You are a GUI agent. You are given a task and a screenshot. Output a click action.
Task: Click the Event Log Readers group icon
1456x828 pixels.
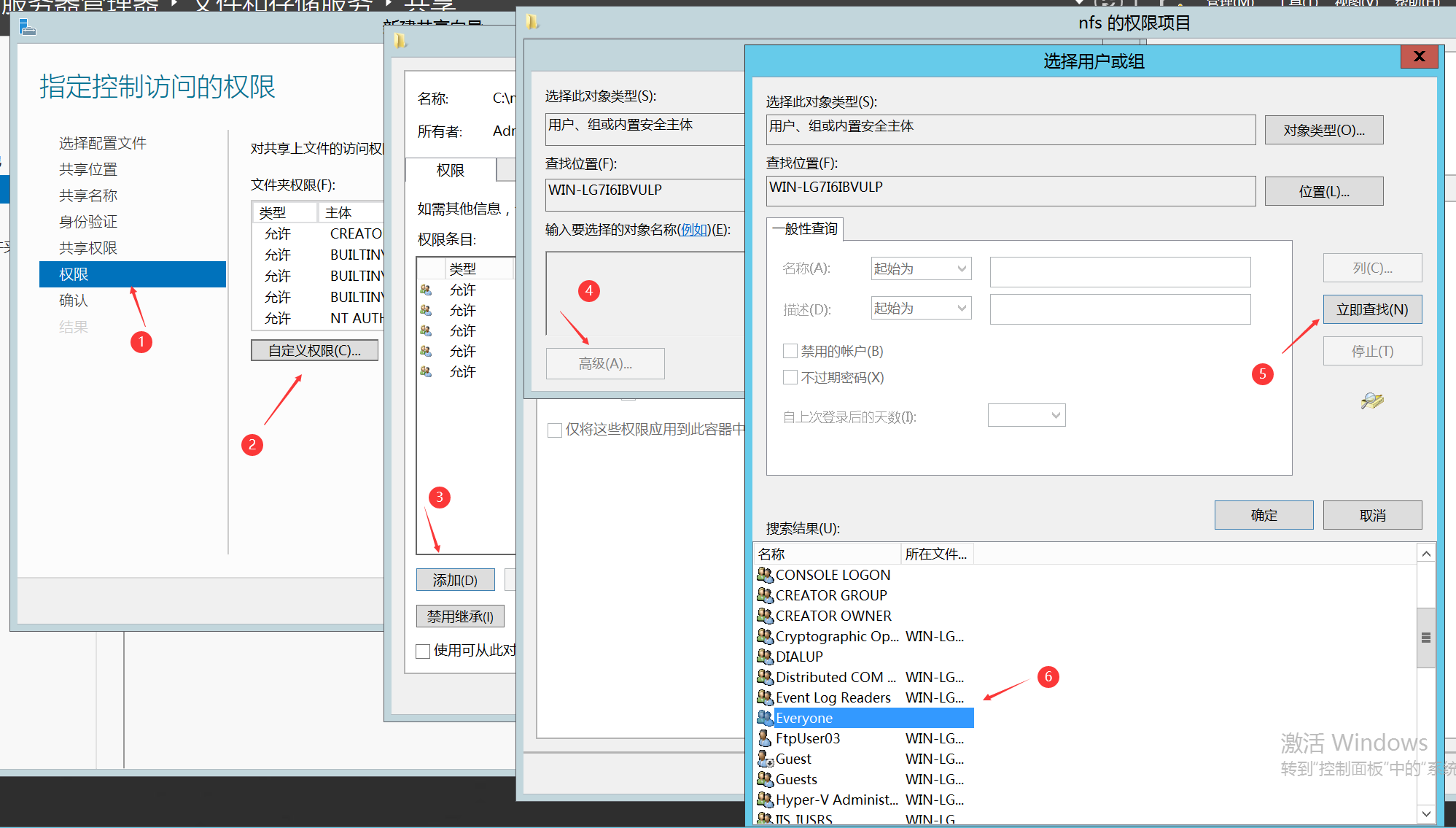point(765,697)
